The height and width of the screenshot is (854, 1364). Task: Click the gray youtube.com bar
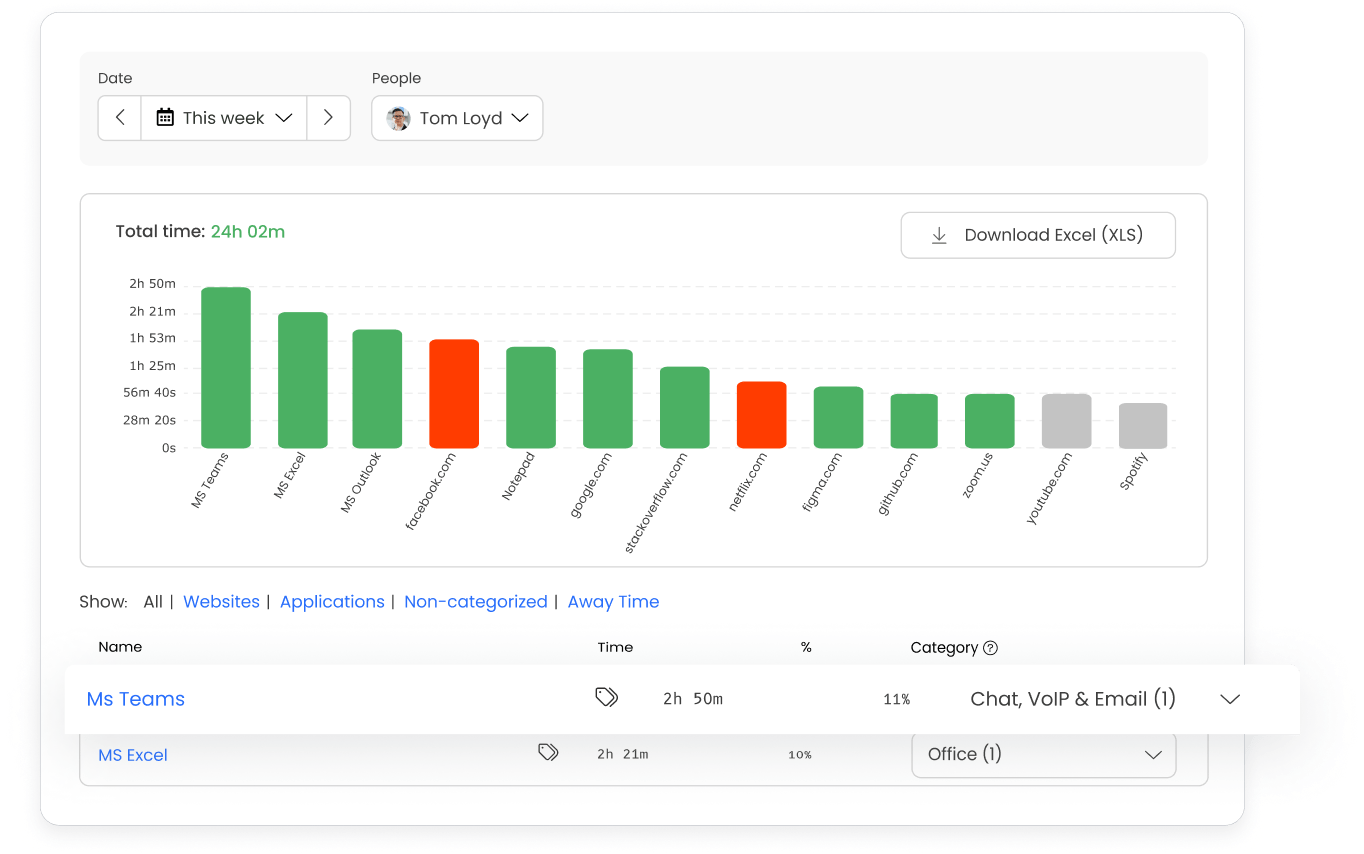[x=1067, y=421]
